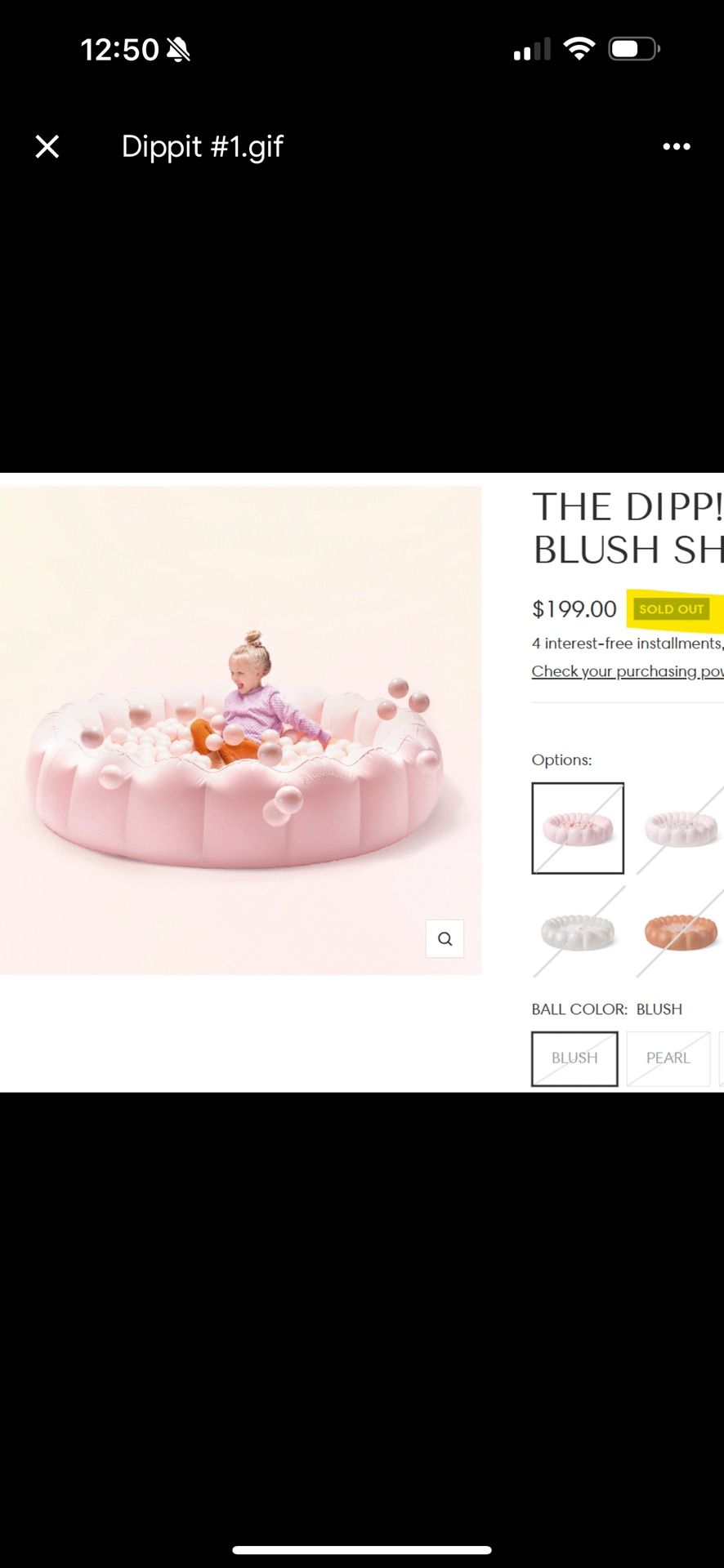Image resolution: width=724 pixels, height=1568 pixels.
Task: Open the three-dot more options menu
Action: pos(677,147)
